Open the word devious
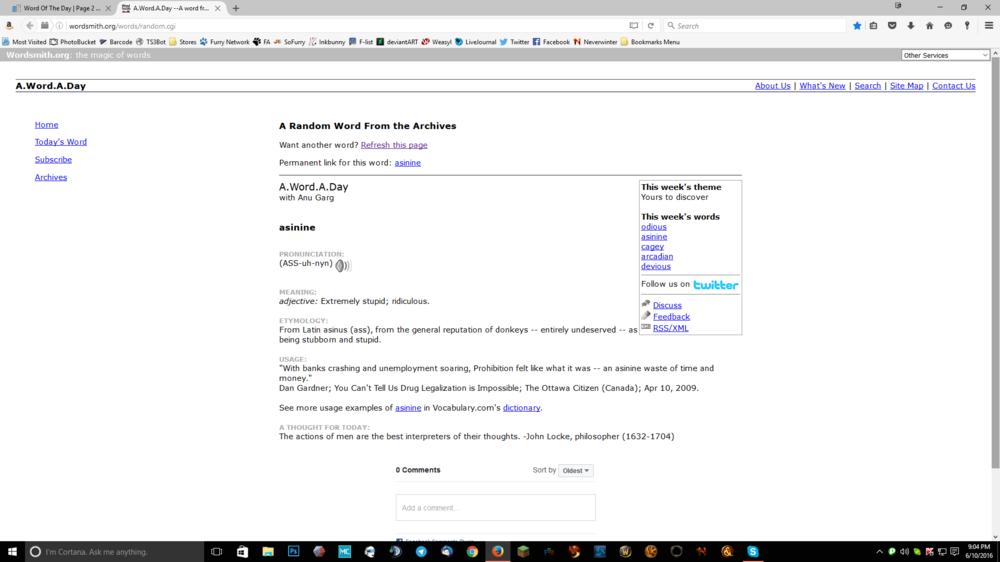Image resolution: width=1000 pixels, height=562 pixels. (656, 267)
